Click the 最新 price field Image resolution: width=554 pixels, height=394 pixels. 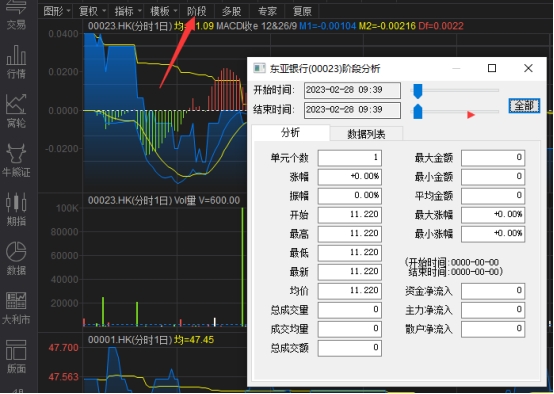click(350, 272)
